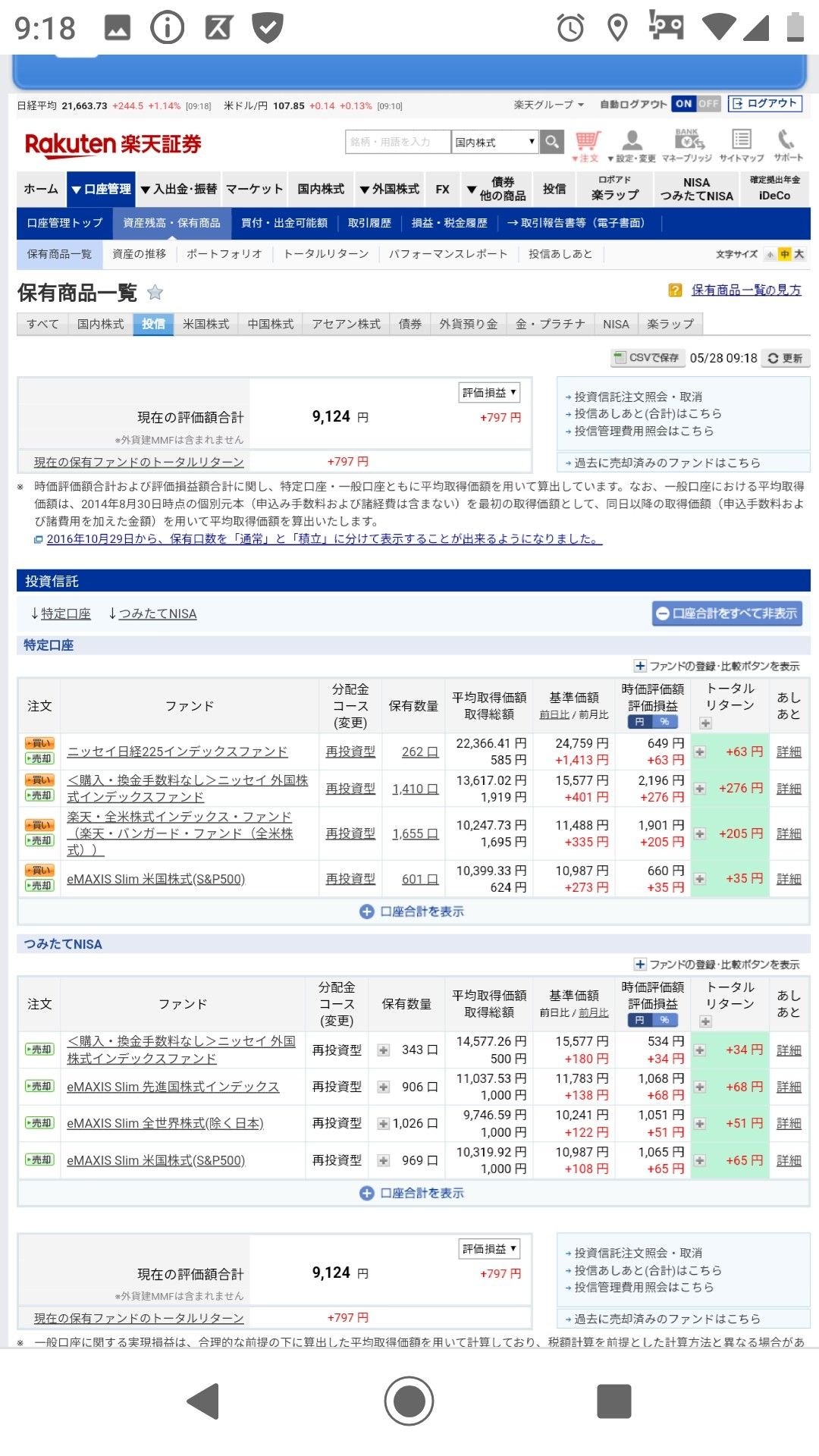Open Android recent apps square button
This screenshot has height=1456, width=819.
click(x=614, y=1401)
